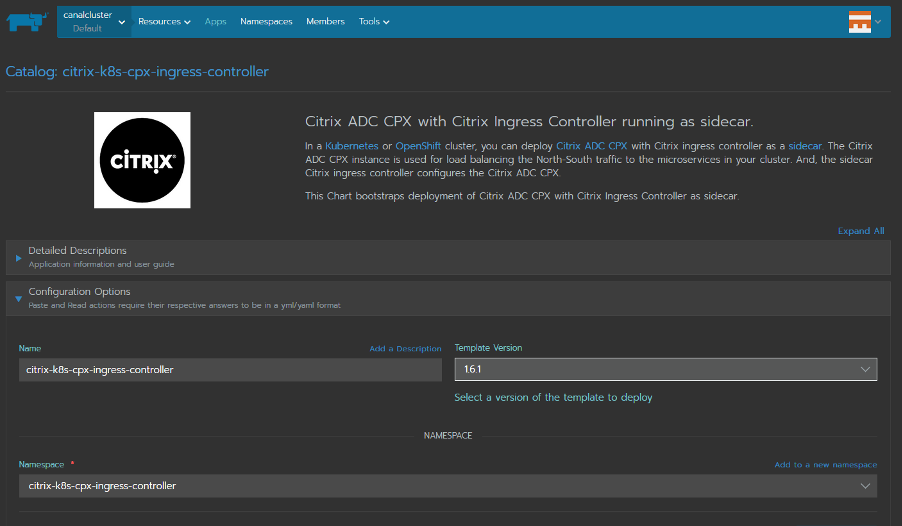Click Add a Description link
902x526 pixels.
pyautogui.click(x=405, y=349)
